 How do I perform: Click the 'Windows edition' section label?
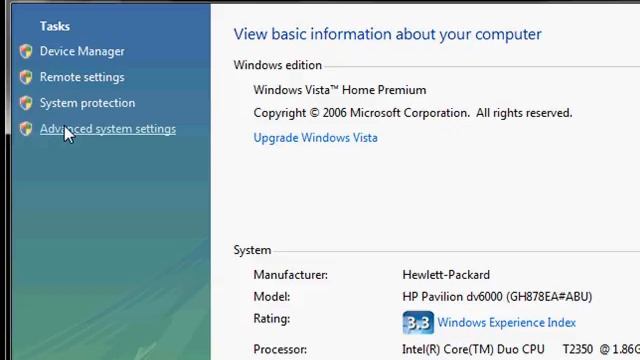point(278,65)
